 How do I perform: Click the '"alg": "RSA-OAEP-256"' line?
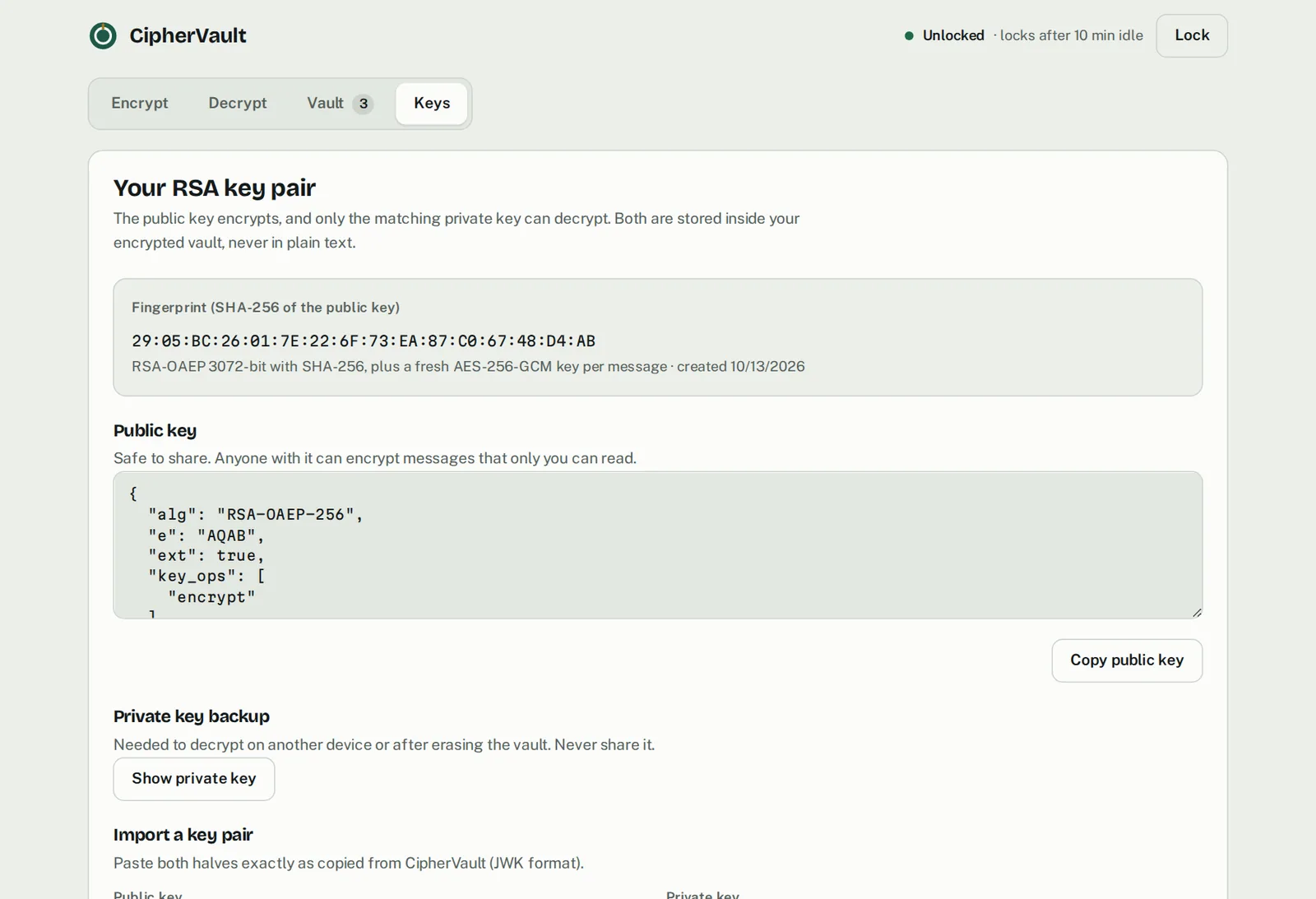tap(256, 515)
